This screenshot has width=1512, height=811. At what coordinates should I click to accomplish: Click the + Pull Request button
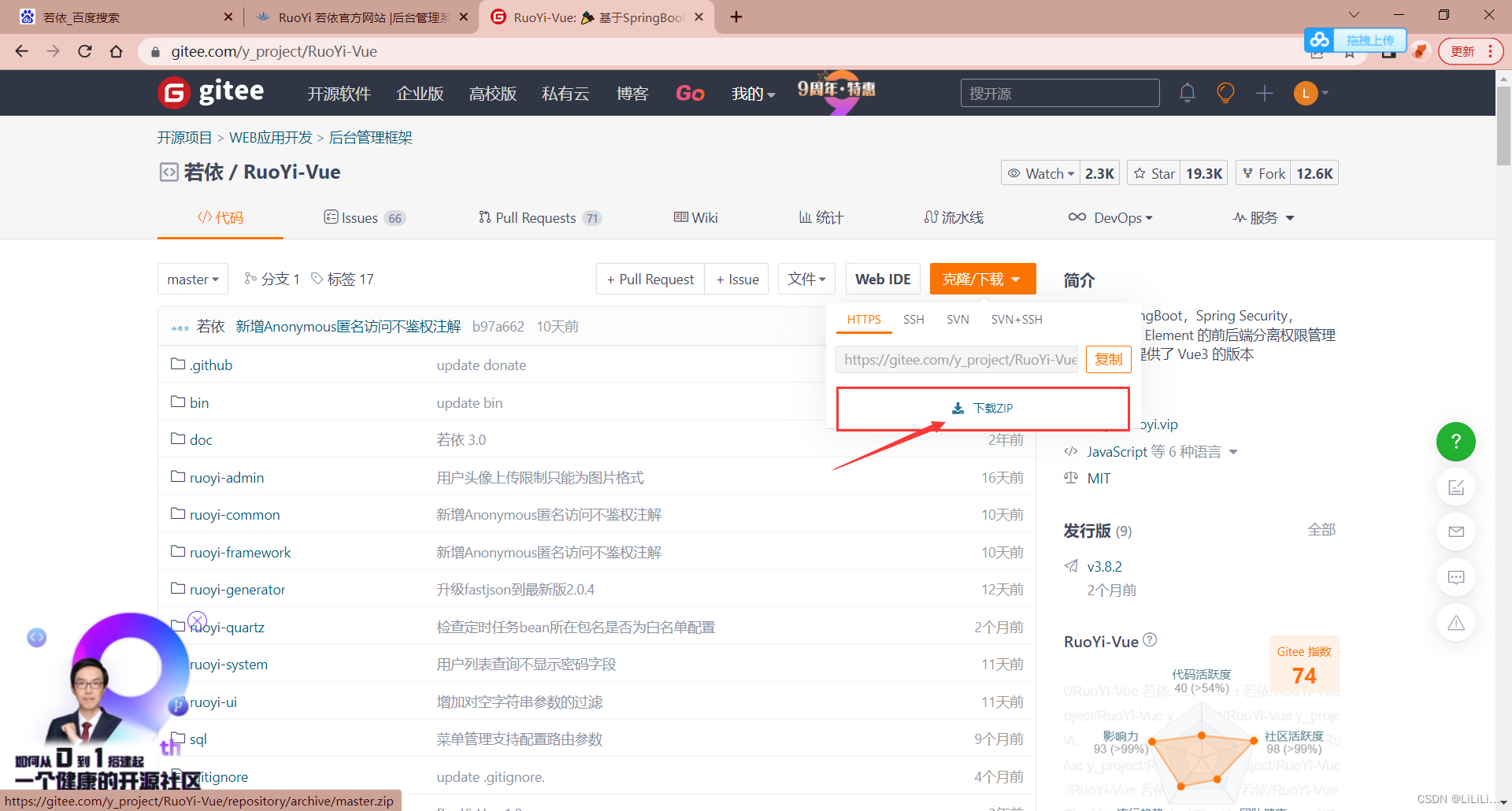[x=650, y=279]
